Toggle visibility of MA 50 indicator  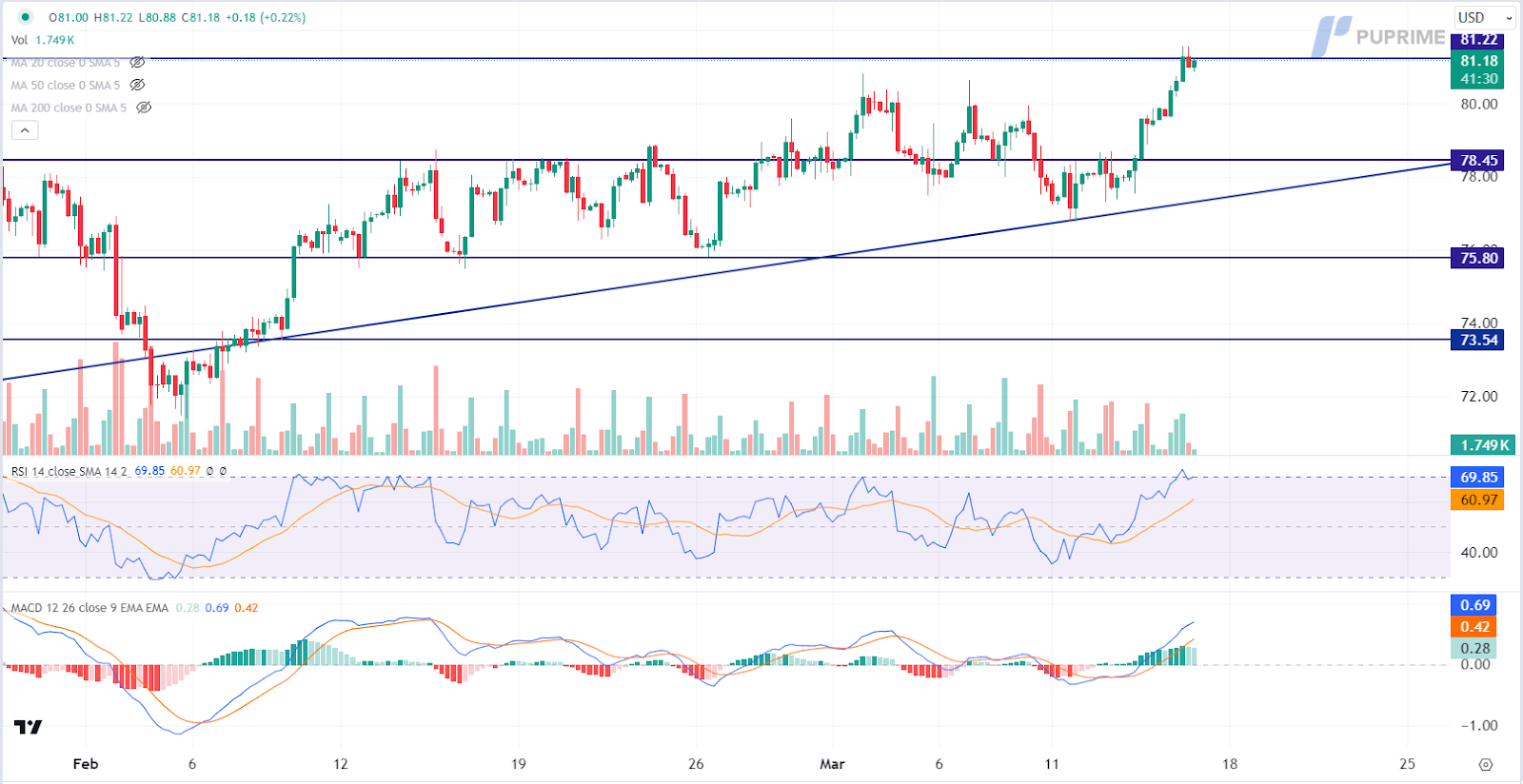(137, 85)
